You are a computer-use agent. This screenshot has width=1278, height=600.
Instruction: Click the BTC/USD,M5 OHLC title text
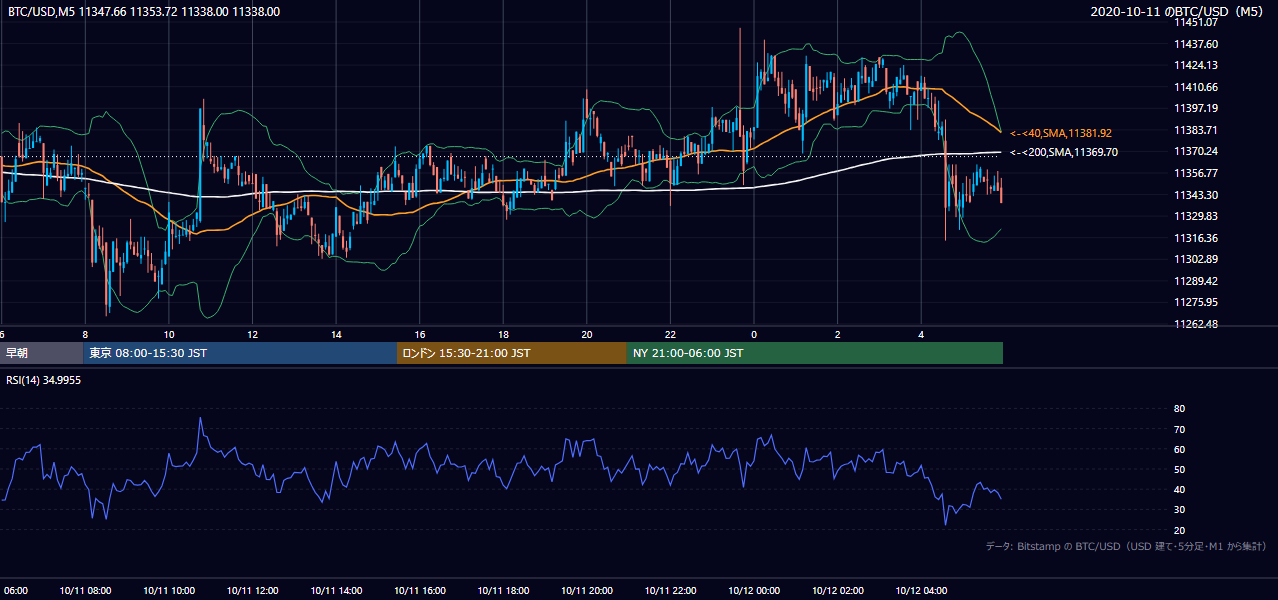pyautogui.click(x=143, y=11)
